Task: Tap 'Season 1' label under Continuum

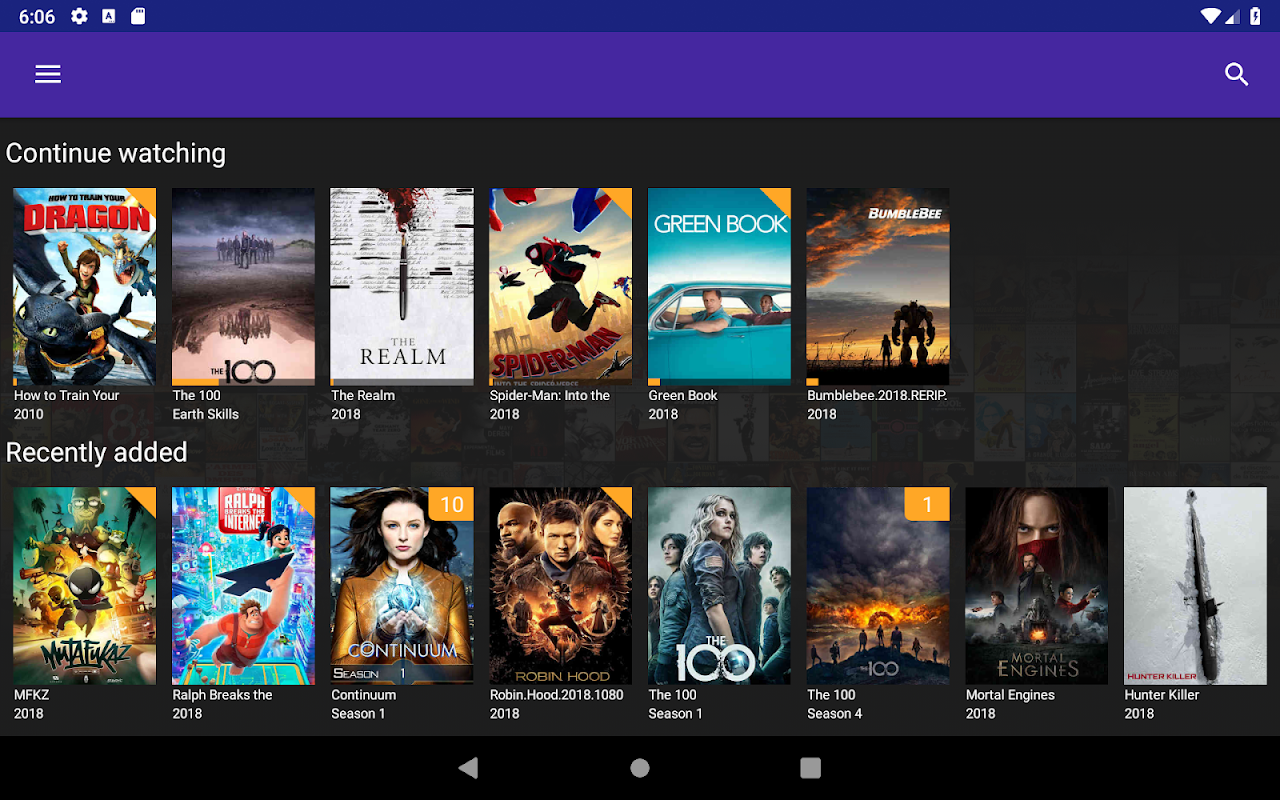Action: 358,714
